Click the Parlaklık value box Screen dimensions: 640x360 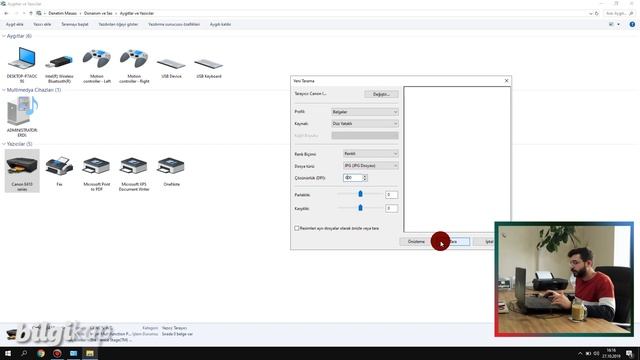(391, 195)
